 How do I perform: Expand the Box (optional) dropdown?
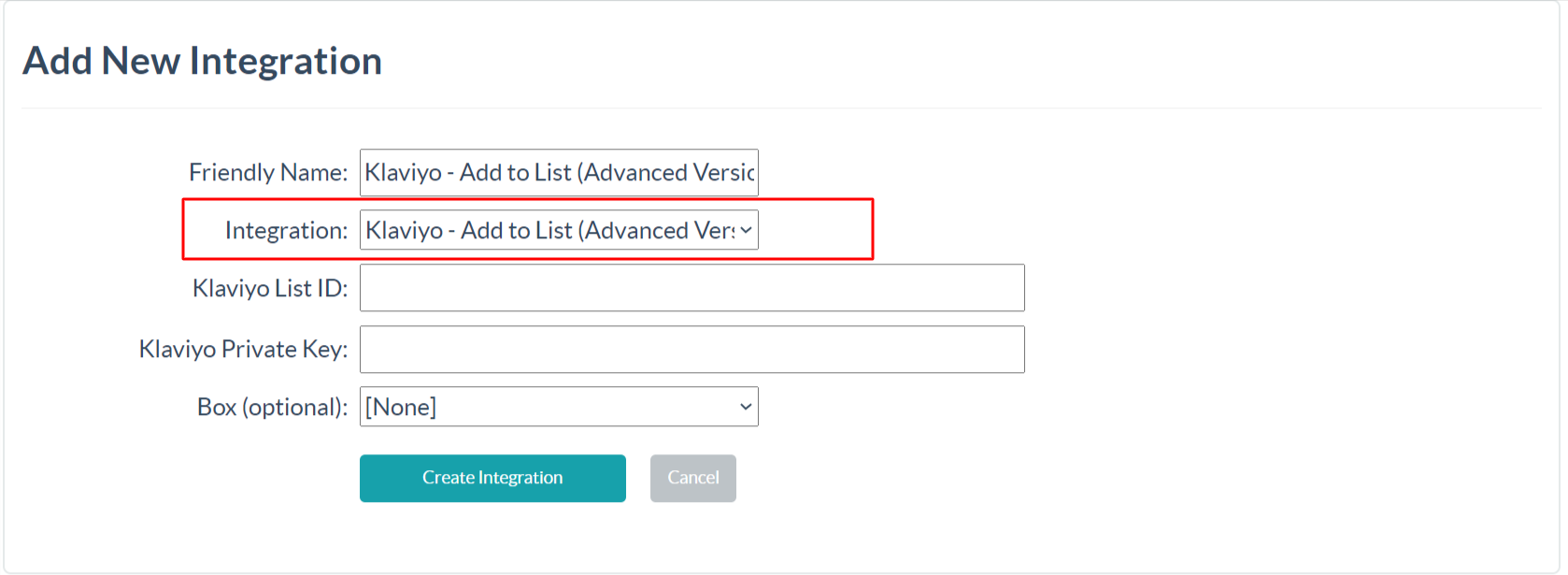coord(559,407)
